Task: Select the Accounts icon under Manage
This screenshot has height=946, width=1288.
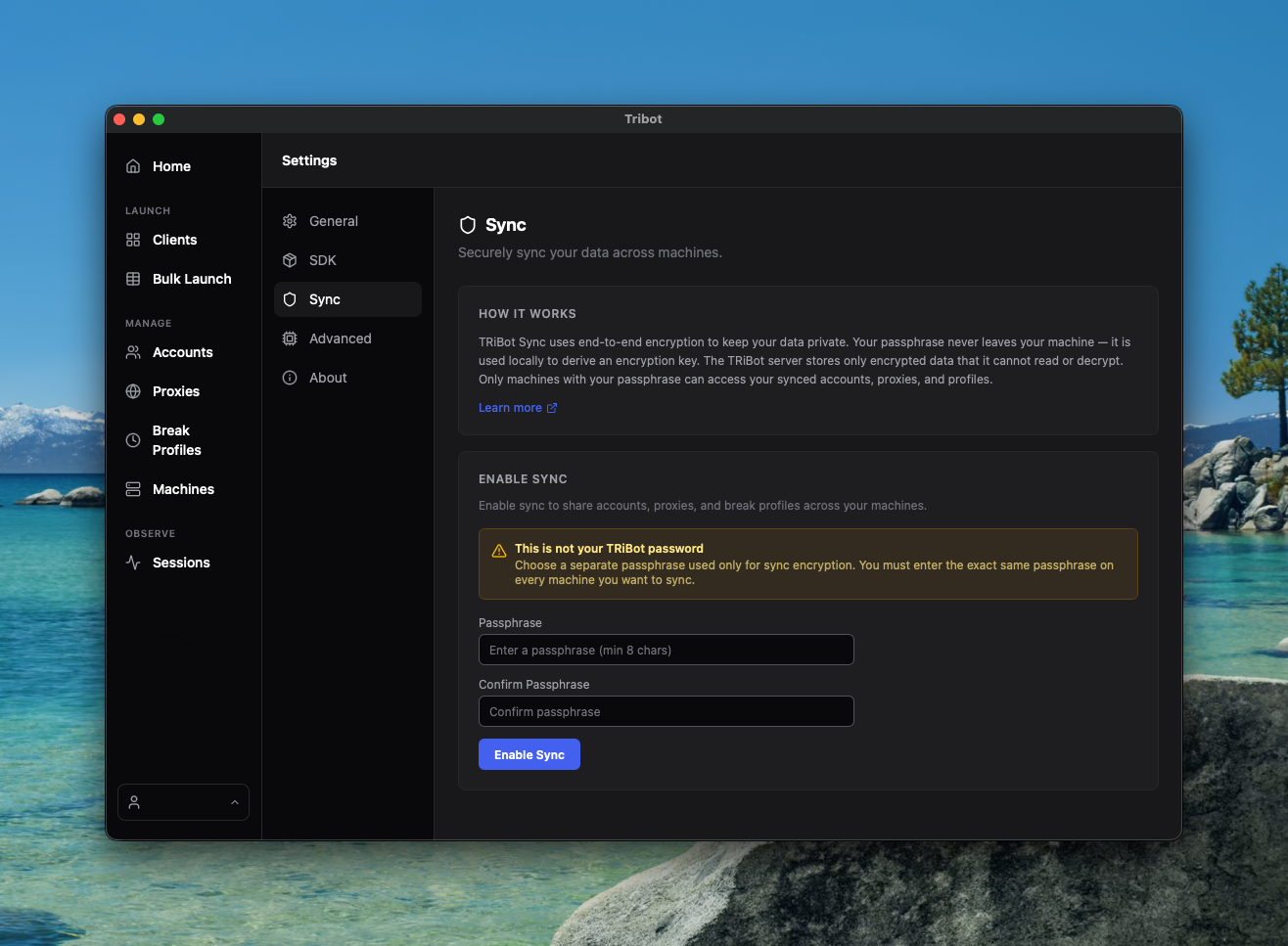Action: (133, 352)
